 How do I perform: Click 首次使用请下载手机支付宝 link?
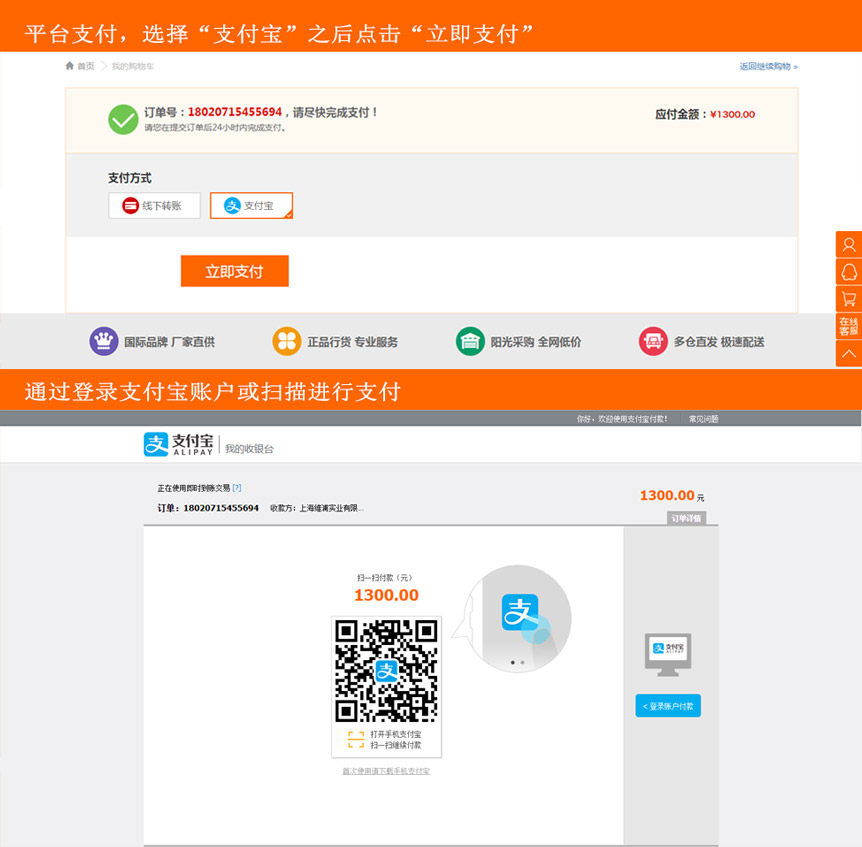pos(386,771)
